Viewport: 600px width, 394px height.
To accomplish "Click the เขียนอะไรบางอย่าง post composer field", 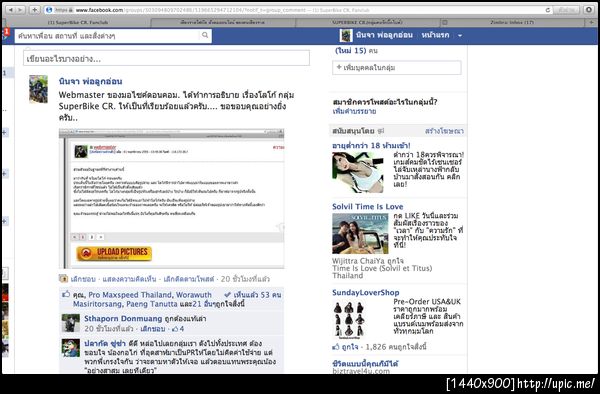I will (x=166, y=59).
